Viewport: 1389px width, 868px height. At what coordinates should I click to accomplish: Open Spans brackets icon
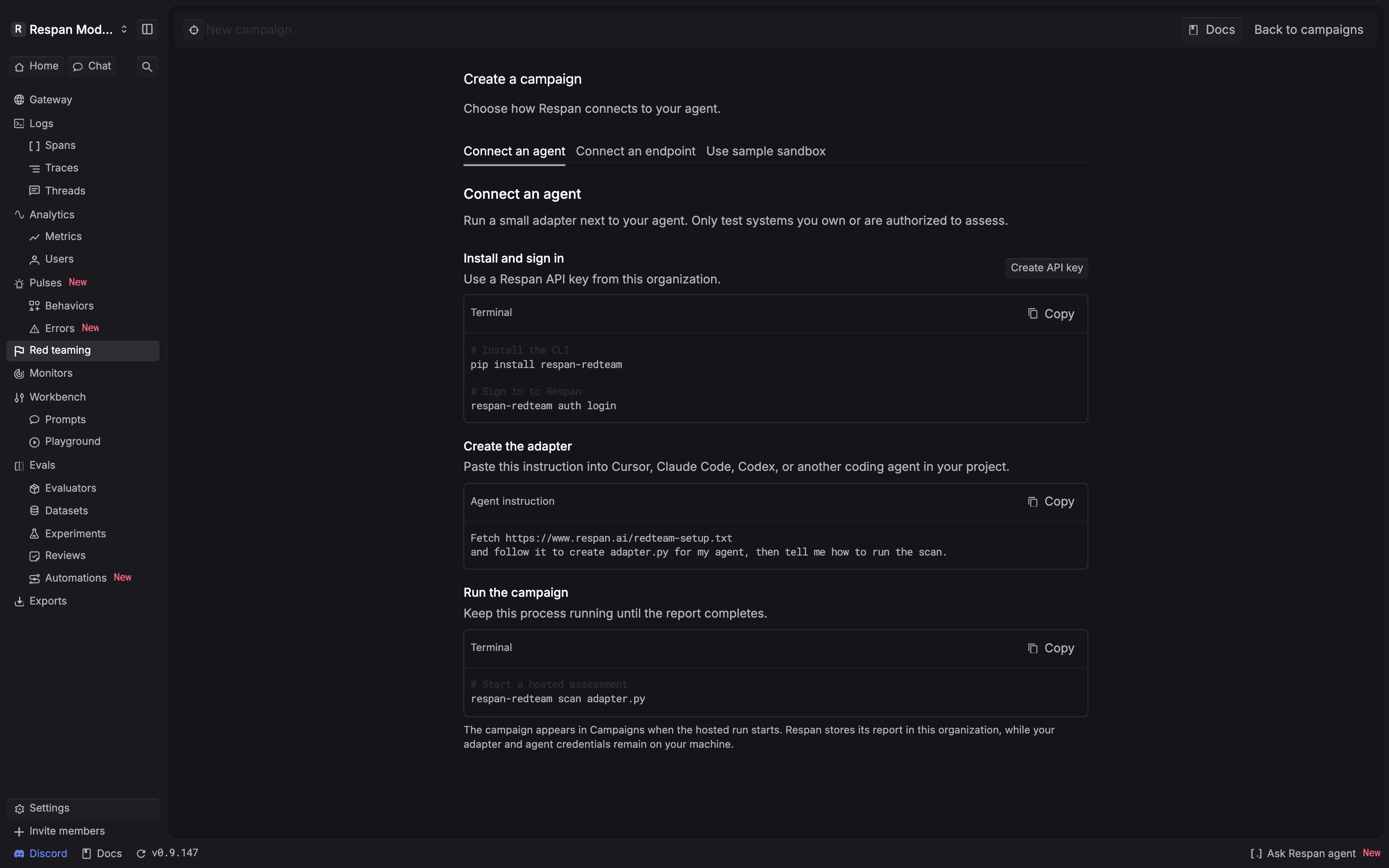tap(34, 146)
